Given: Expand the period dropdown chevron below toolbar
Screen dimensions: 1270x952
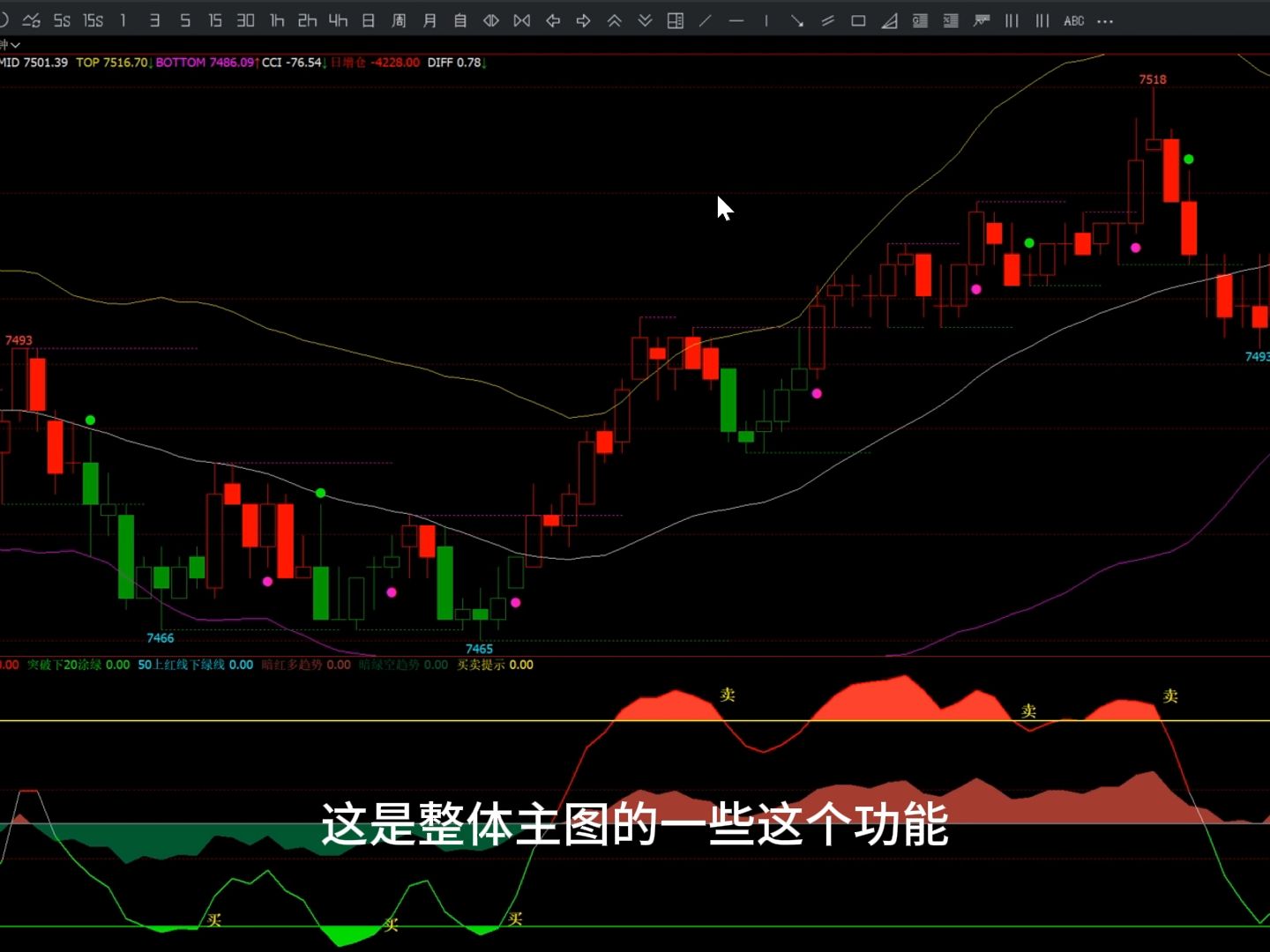Looking at the screenshot, I should (x=15, y=44).
